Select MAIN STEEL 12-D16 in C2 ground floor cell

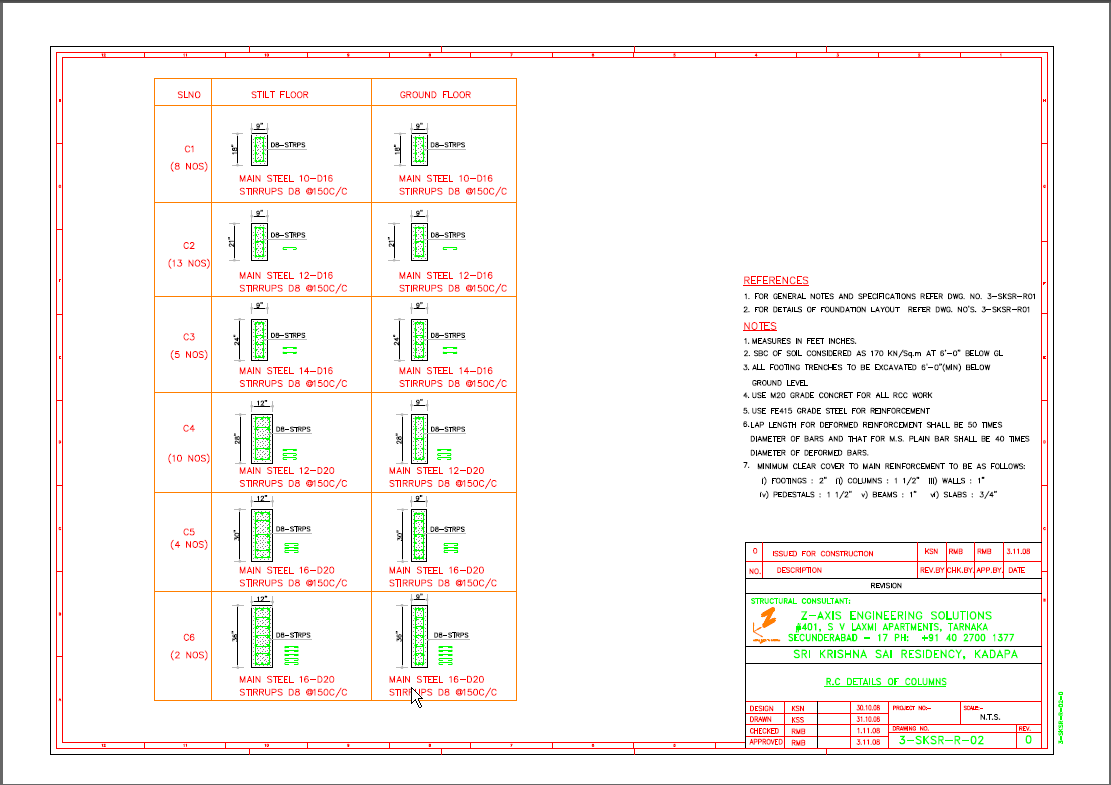(x=446, y=276)
